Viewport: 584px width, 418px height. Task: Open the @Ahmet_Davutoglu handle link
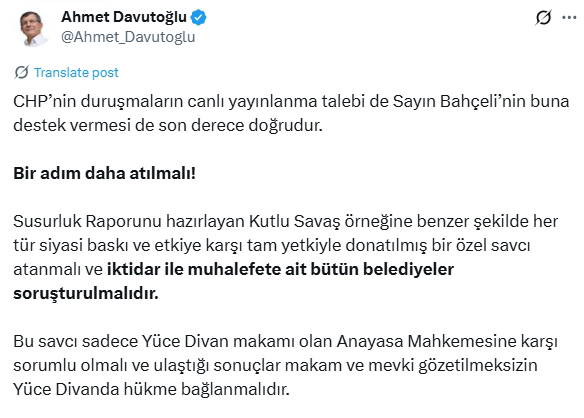tap(128, 37)
